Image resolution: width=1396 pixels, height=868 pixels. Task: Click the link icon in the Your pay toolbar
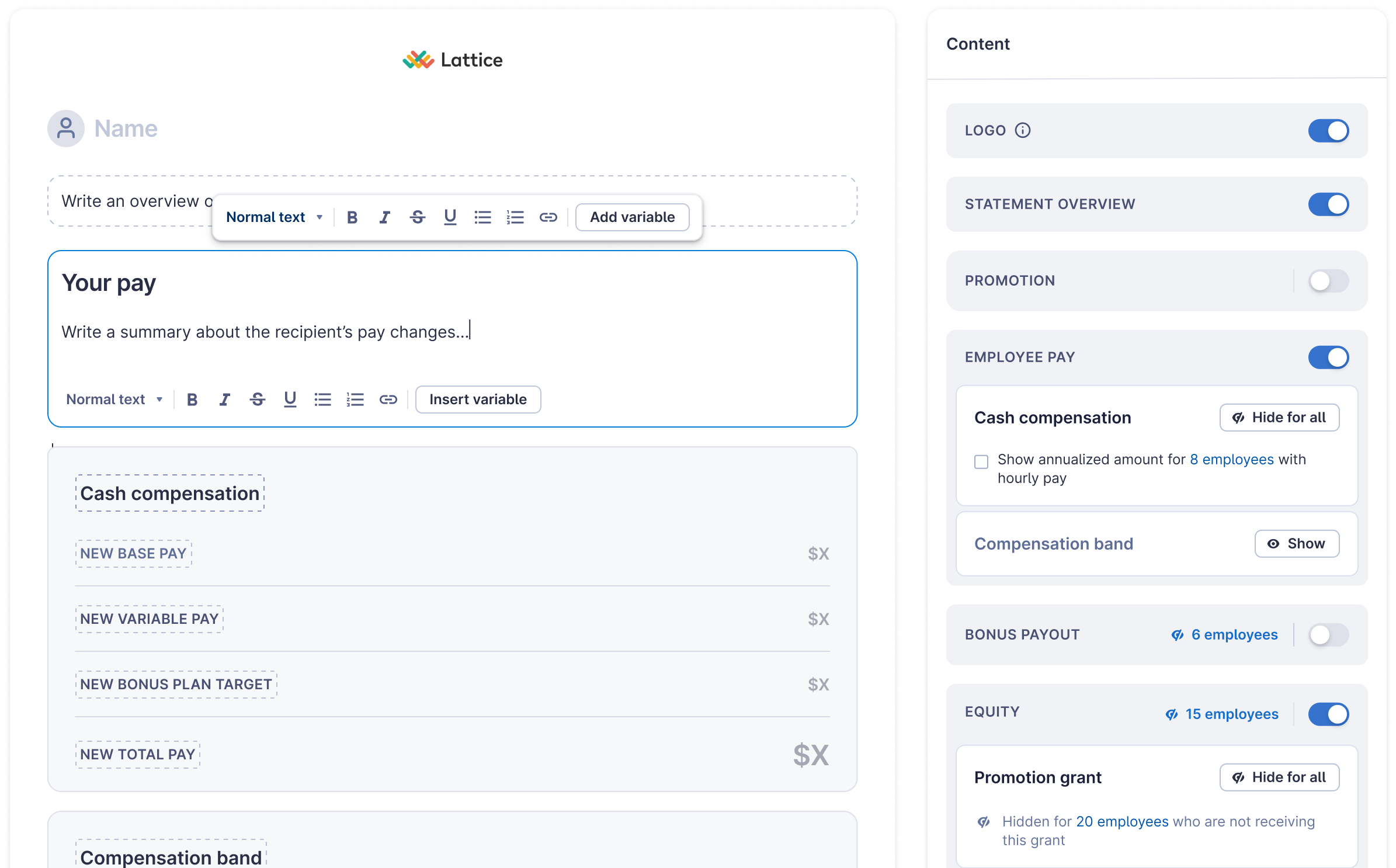388,399
